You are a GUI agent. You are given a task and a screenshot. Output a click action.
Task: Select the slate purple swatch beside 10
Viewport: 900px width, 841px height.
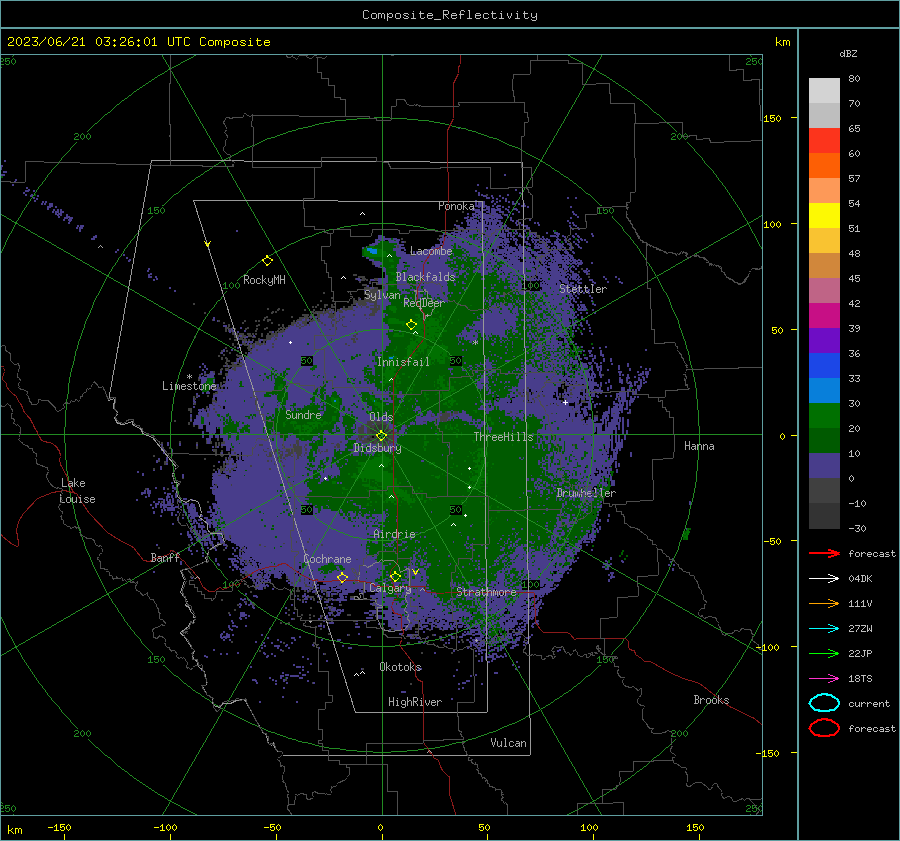[824, 466]
